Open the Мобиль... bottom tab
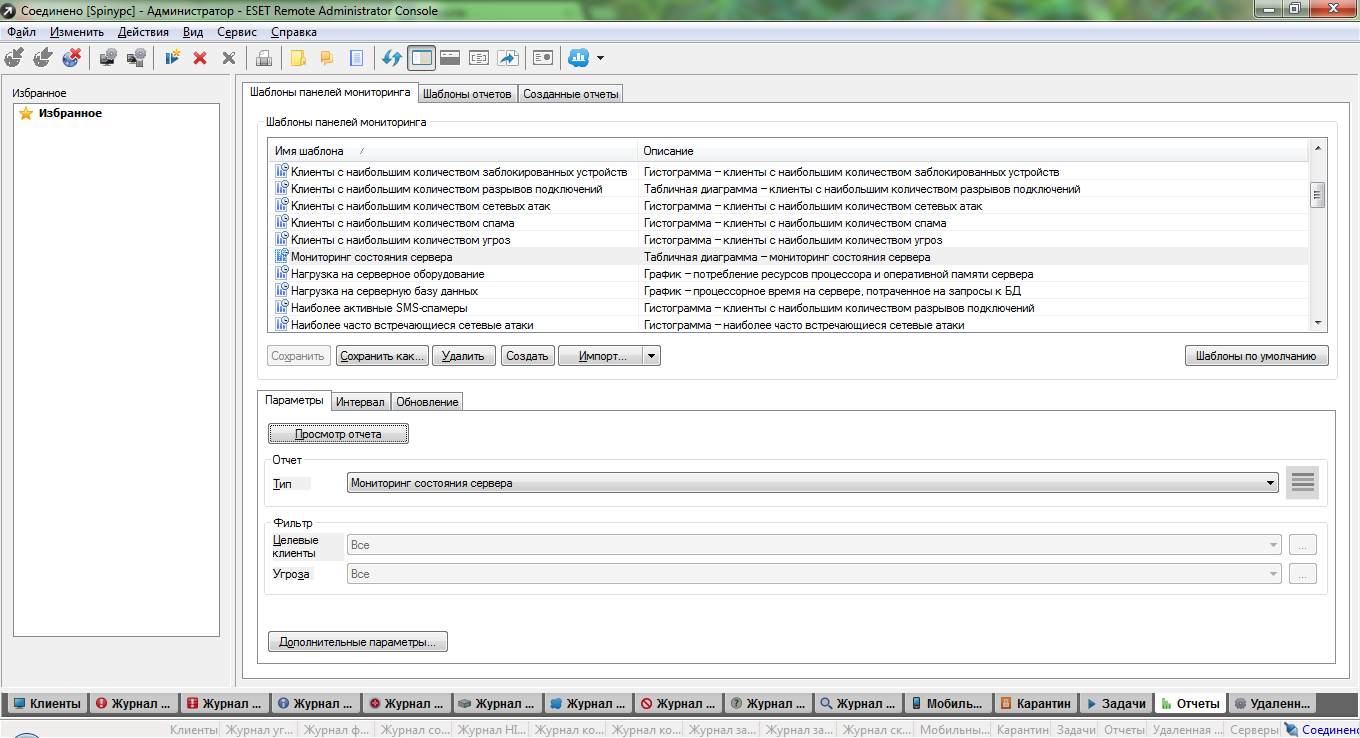1360x738 pixels. pyautogui.click(x=949, y=704)
